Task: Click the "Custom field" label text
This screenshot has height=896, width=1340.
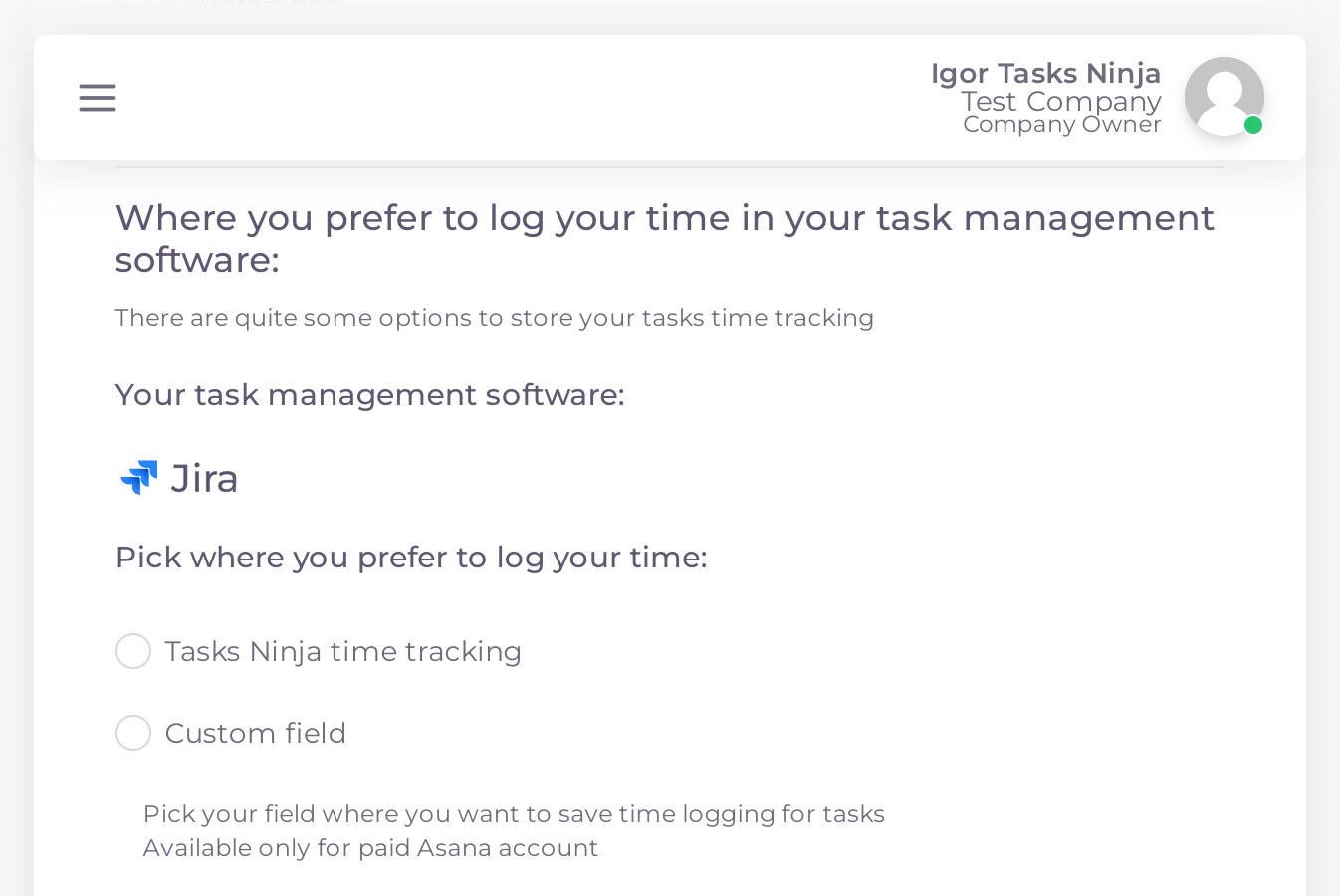Action: coord(255,733)
